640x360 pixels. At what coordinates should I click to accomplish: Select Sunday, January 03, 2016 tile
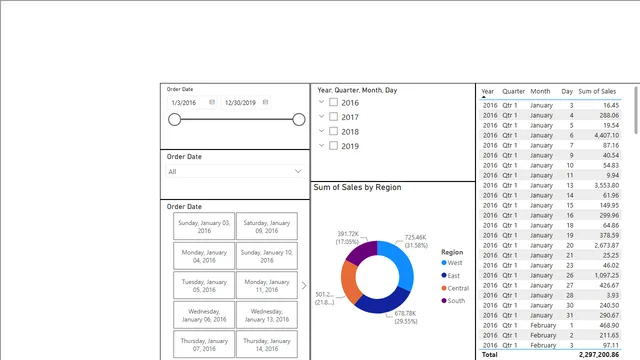[204, 227]
